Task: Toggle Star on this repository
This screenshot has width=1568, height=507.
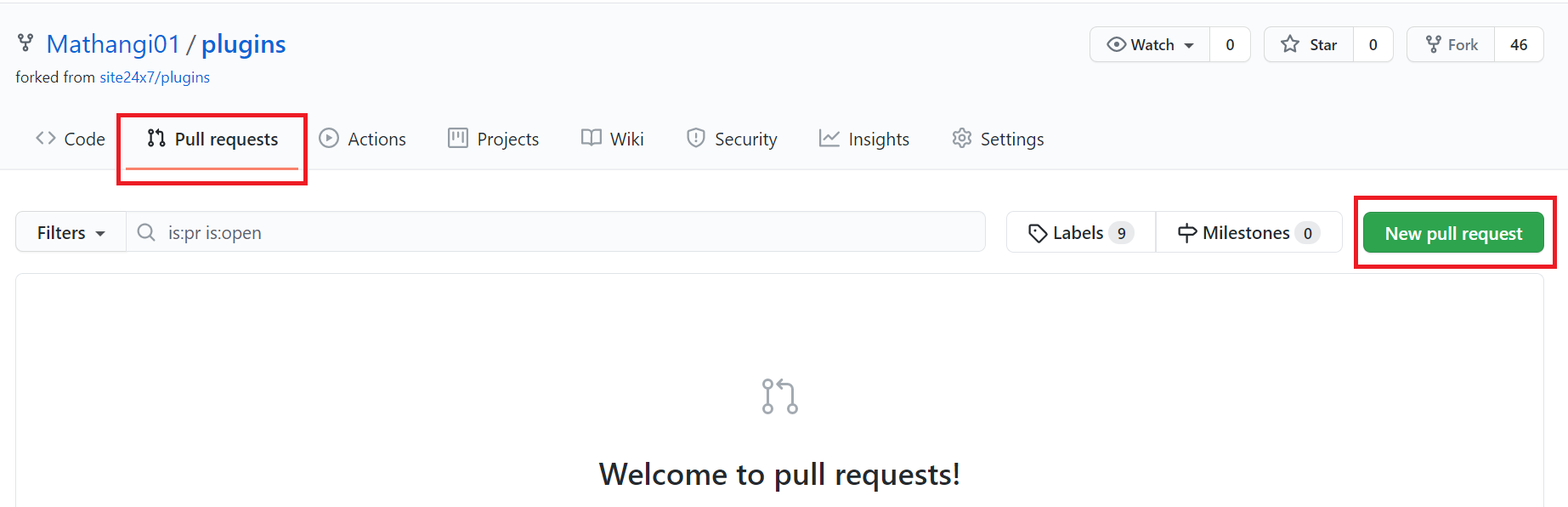Action: 1310,45
